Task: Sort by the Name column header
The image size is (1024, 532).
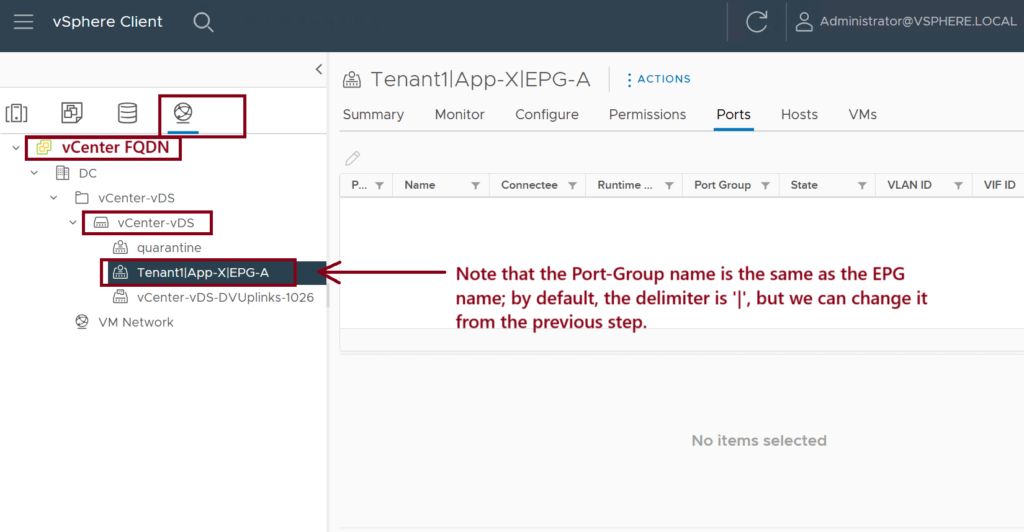Action: click(x=419, y=185)
